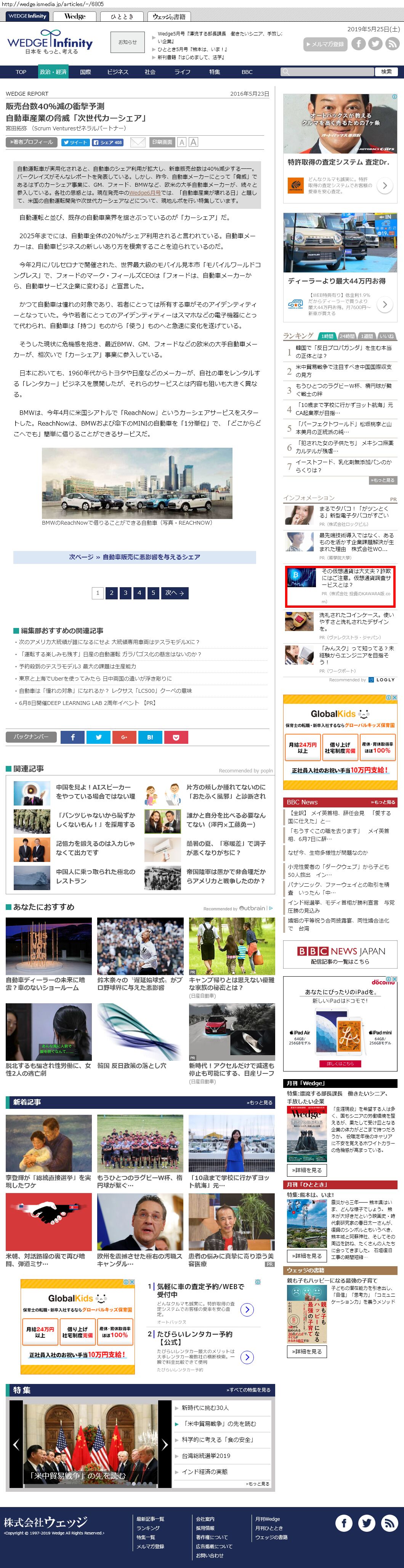404x1568 pixels.
Task: Click the header Facebook circle icon
Action: tap(358, 43)
